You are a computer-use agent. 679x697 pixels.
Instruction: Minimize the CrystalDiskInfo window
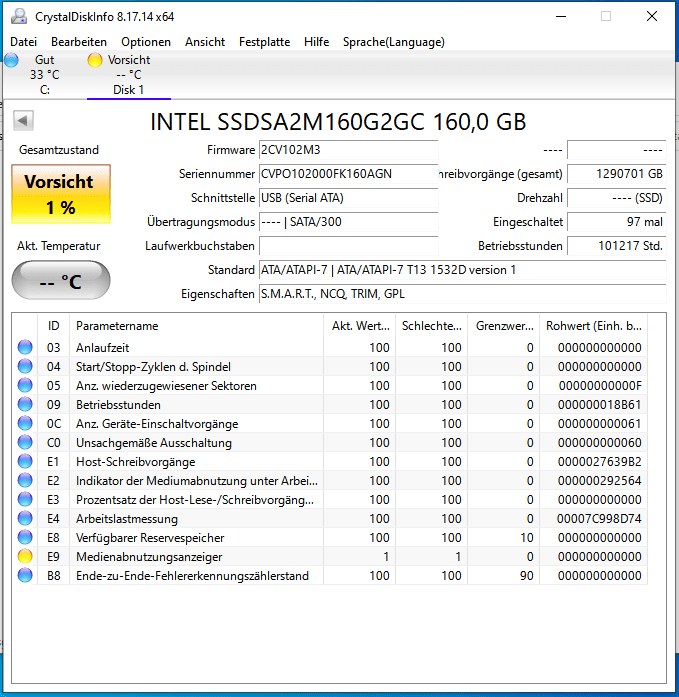561,16
